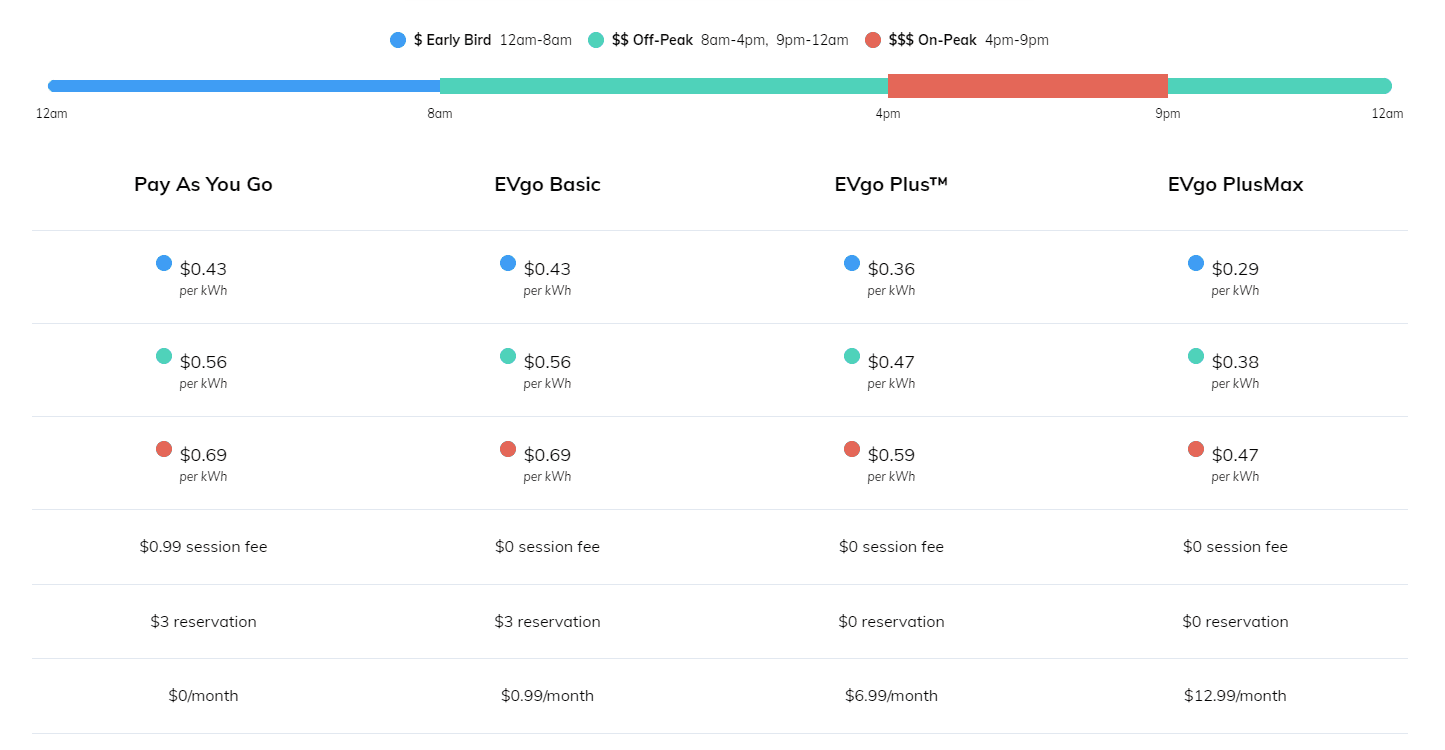This screenshot has width=1445, height=750.
Task: Click the "$0.99 session fee" text
Action: tap(204, 547)
